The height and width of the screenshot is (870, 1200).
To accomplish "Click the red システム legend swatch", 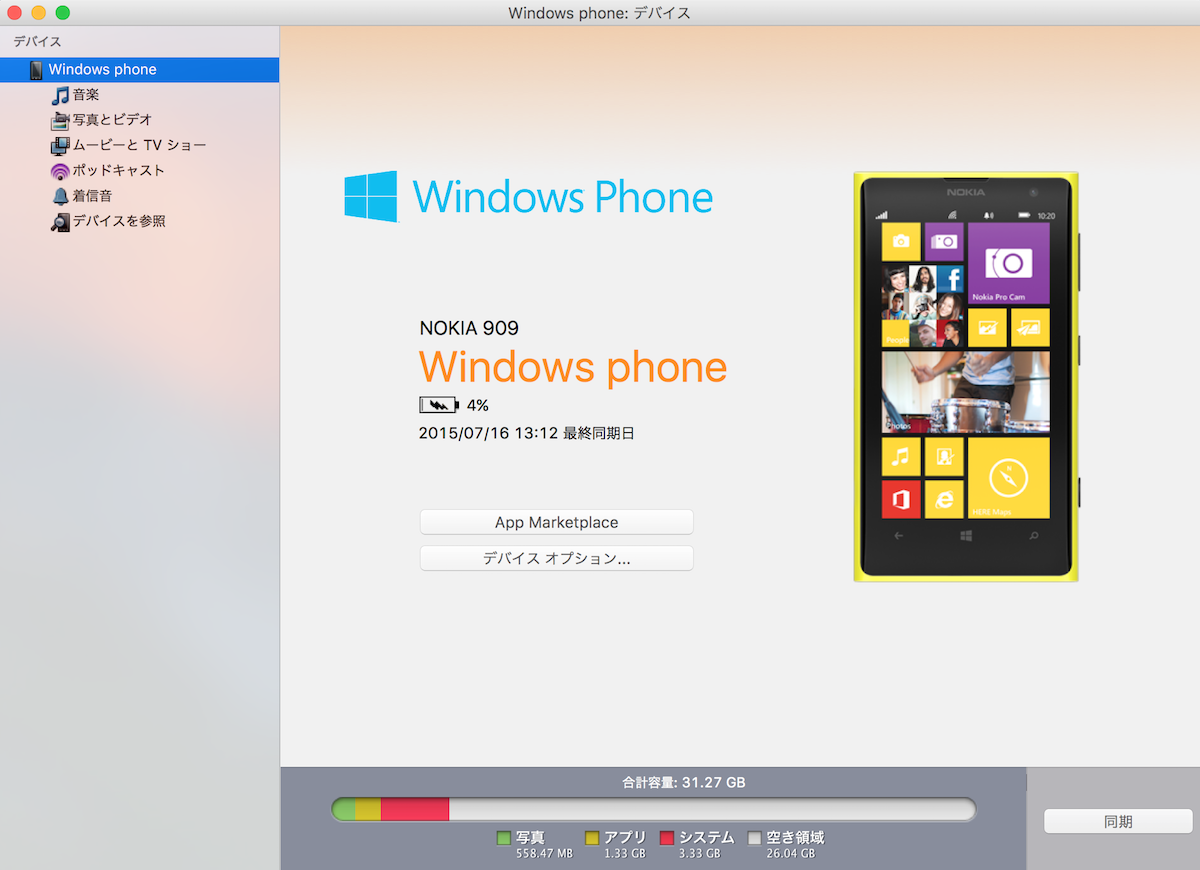I will 667,838.
